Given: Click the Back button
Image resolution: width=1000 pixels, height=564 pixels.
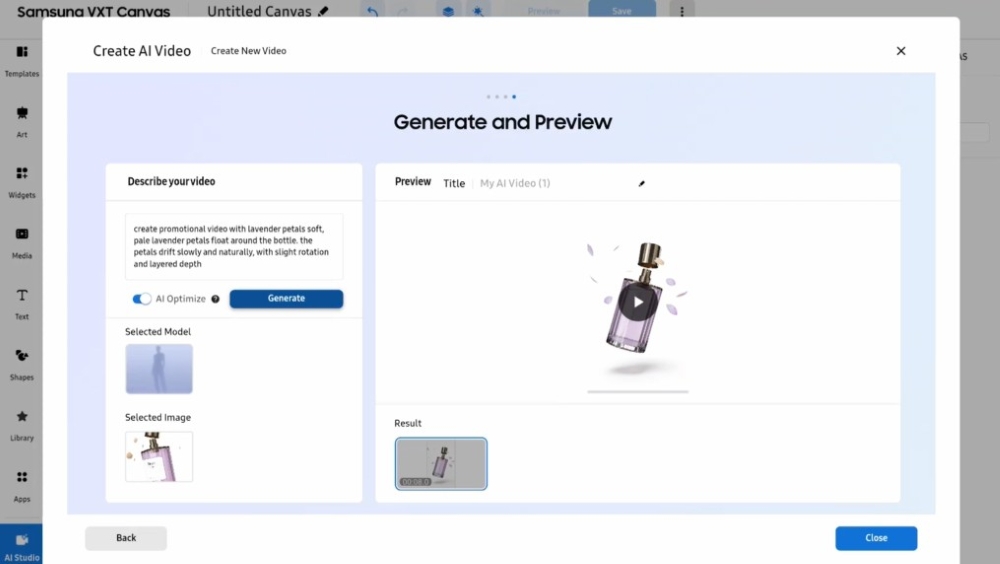Looking at the screenshot, I should point(126,538).
